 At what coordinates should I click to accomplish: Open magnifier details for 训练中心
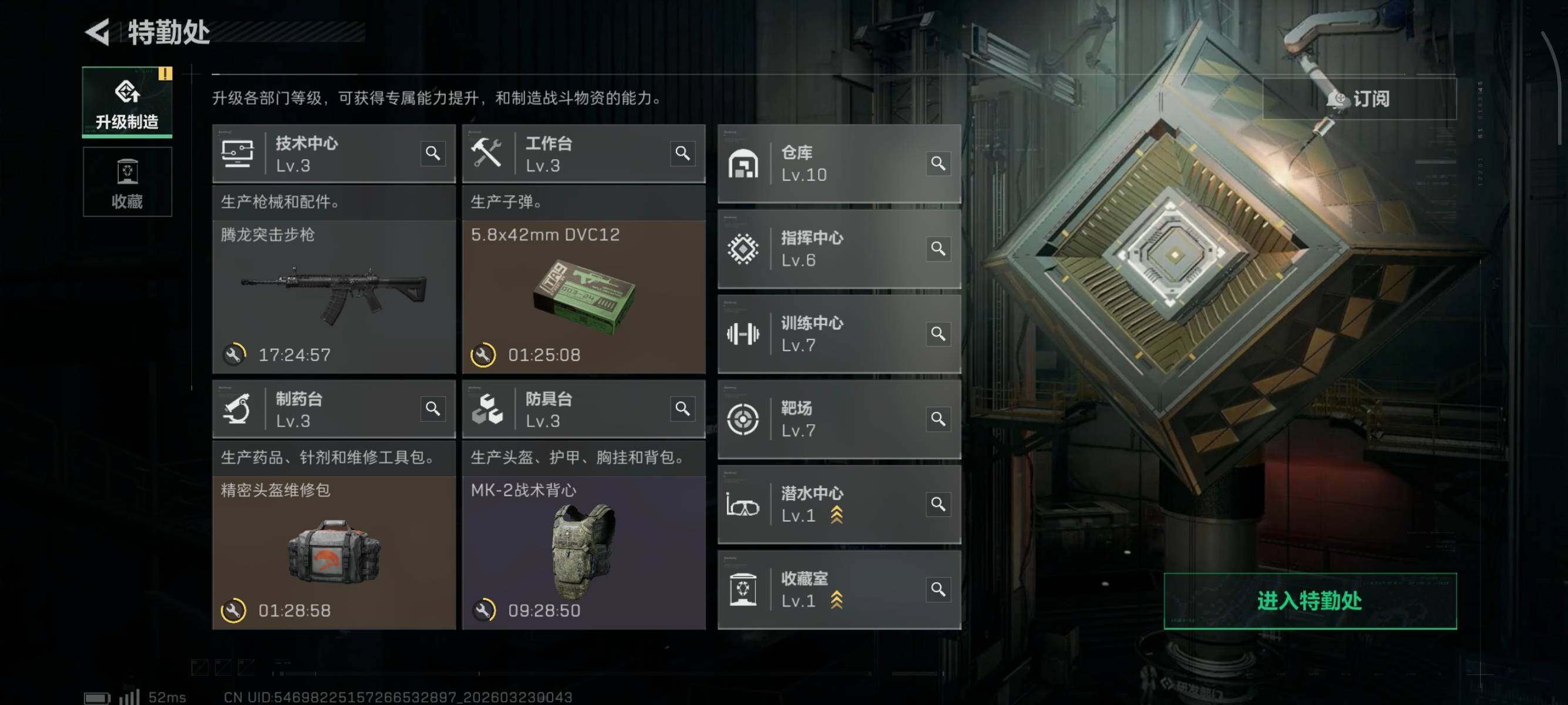click(x=938, y=334)
